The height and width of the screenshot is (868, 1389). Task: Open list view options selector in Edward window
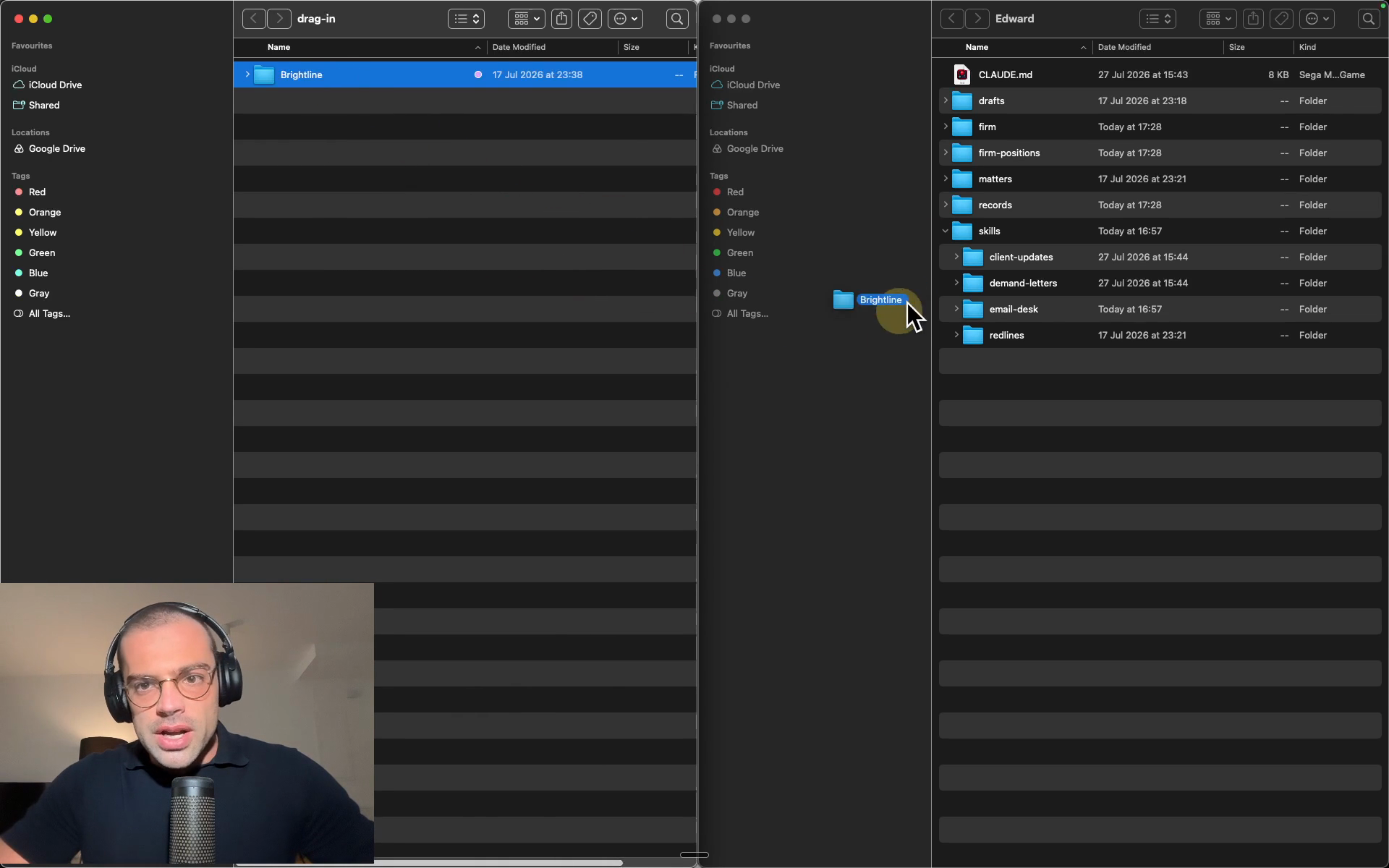click(1157, 19)
